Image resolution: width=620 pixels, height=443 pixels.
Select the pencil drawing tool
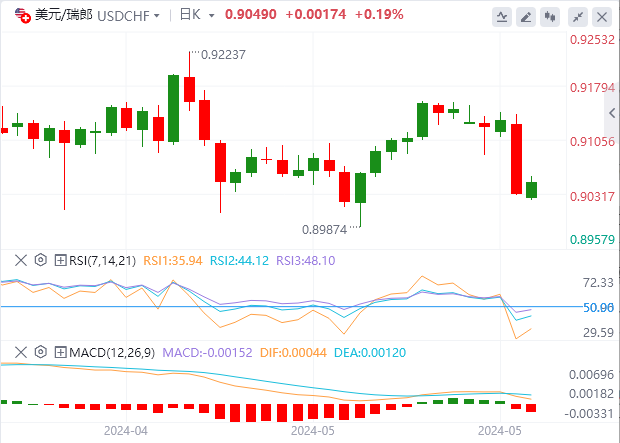(x=526, y=17)
